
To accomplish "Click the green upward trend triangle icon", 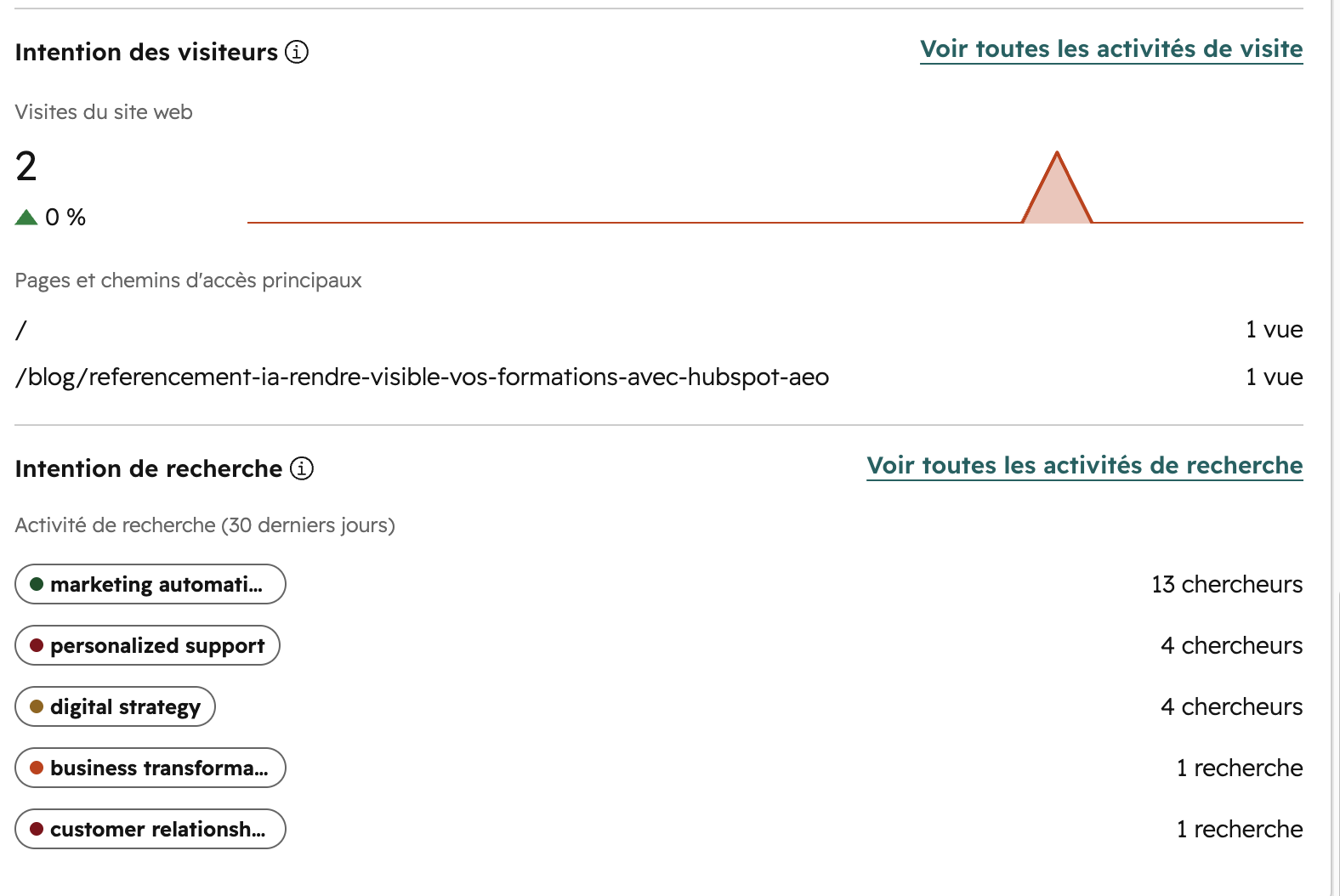I will click(x=26, y=218).
